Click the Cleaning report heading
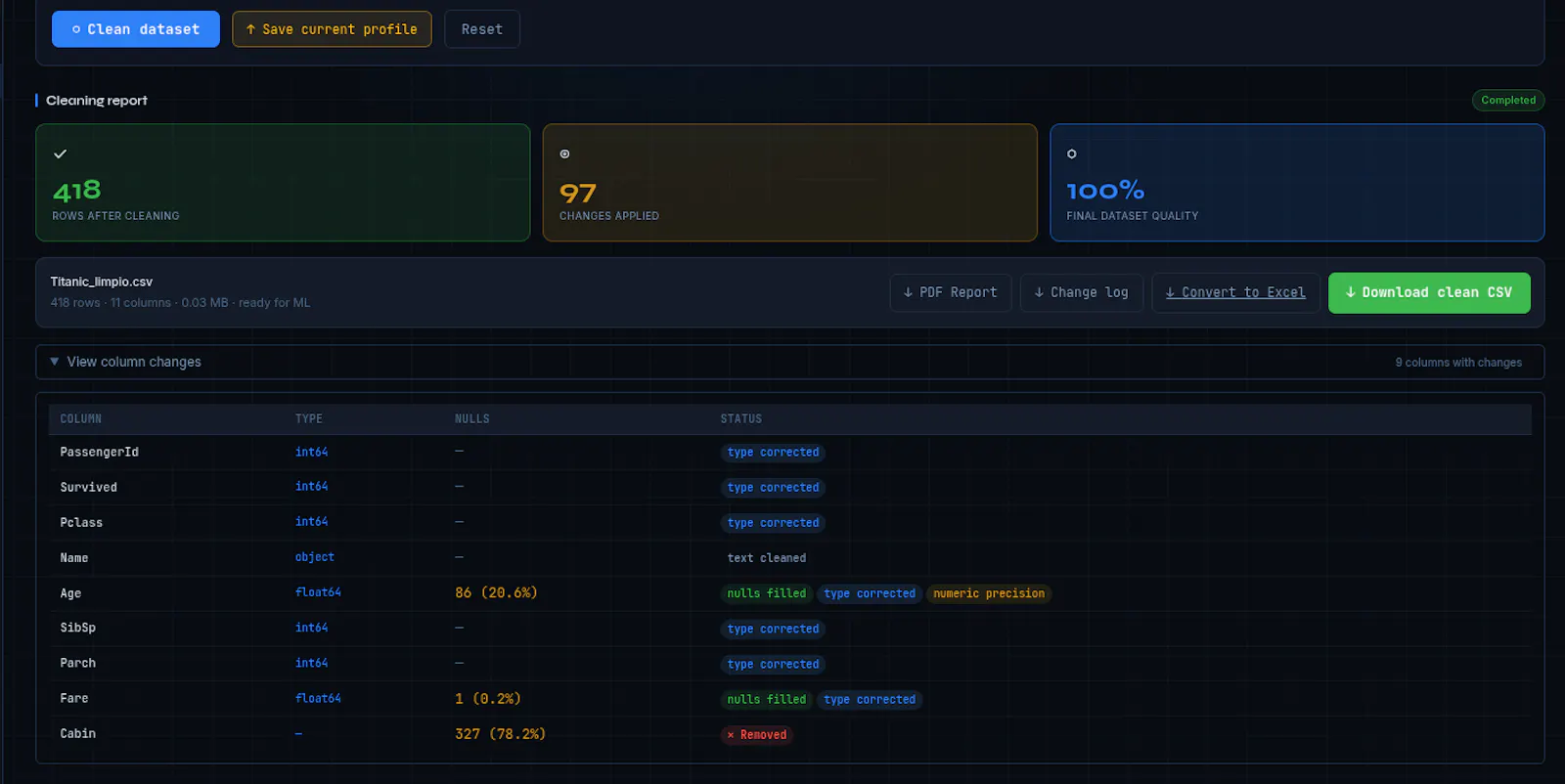The image size is (1565, 784). tap(97, 101)
